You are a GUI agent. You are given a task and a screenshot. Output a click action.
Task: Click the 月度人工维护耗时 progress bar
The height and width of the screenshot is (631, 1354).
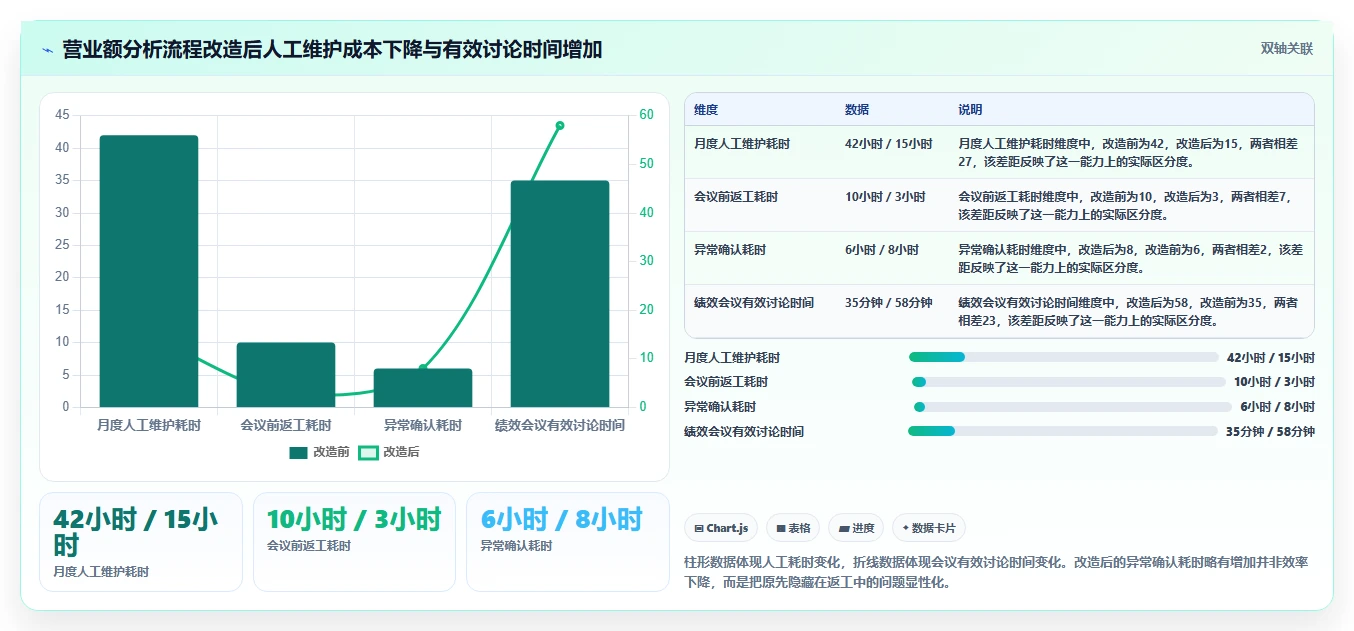pyautogui.click(x=1064, y=357)
